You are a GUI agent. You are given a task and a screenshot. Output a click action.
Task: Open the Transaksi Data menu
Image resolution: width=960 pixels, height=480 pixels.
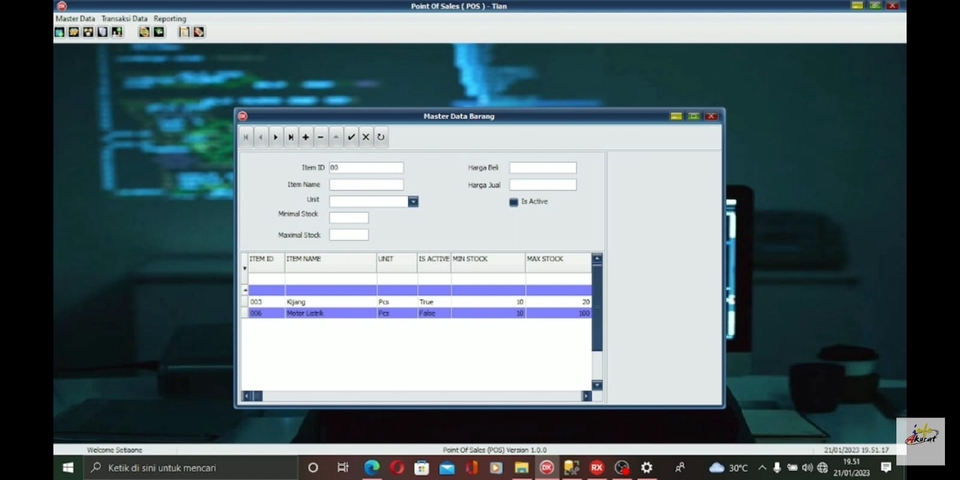click(x=124, y=18)
